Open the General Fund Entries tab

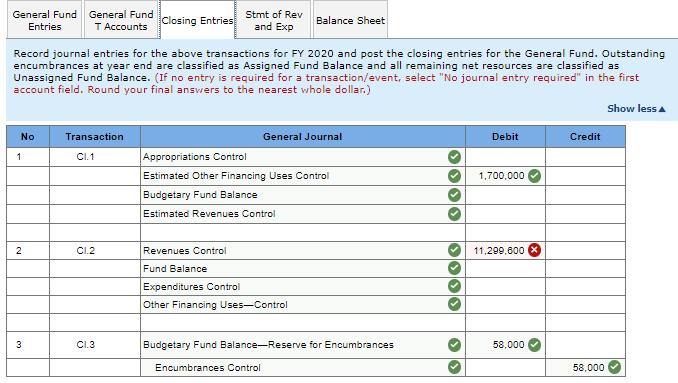(x=45, y=20)
